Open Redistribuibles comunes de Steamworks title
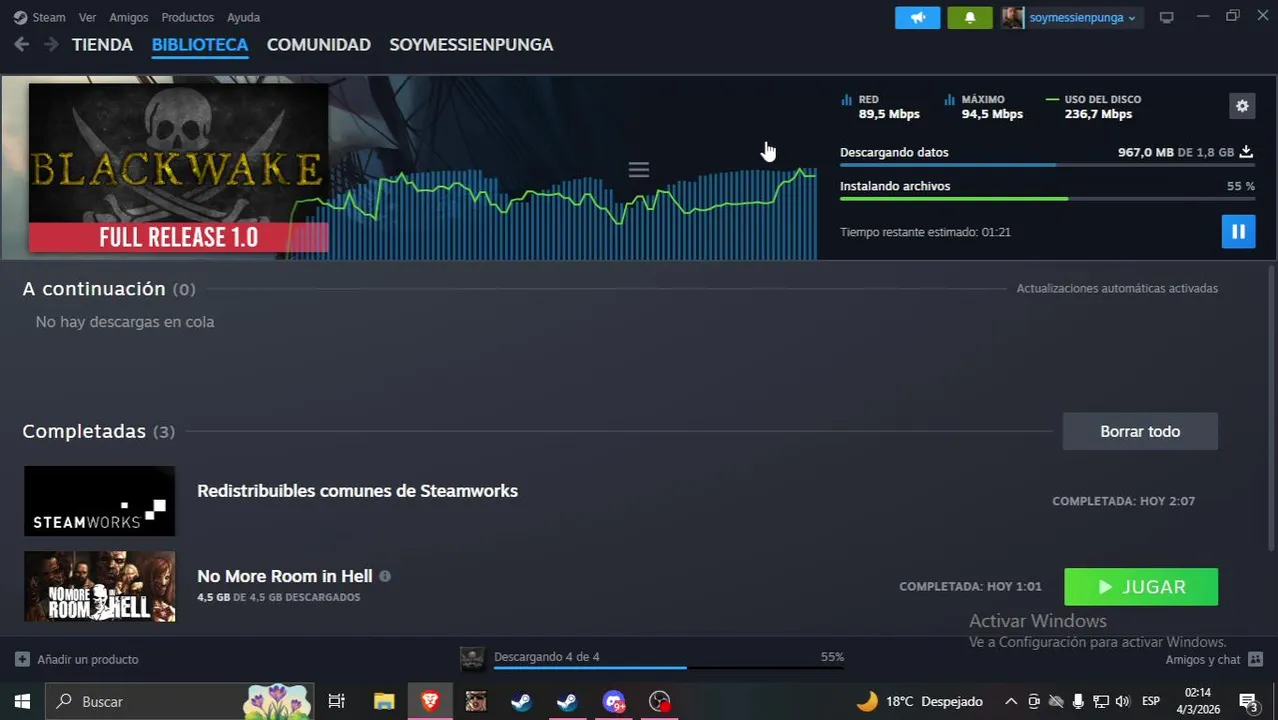Image resolution: width=1278 pixels, height=720 pixels. [x=357, y=491]
